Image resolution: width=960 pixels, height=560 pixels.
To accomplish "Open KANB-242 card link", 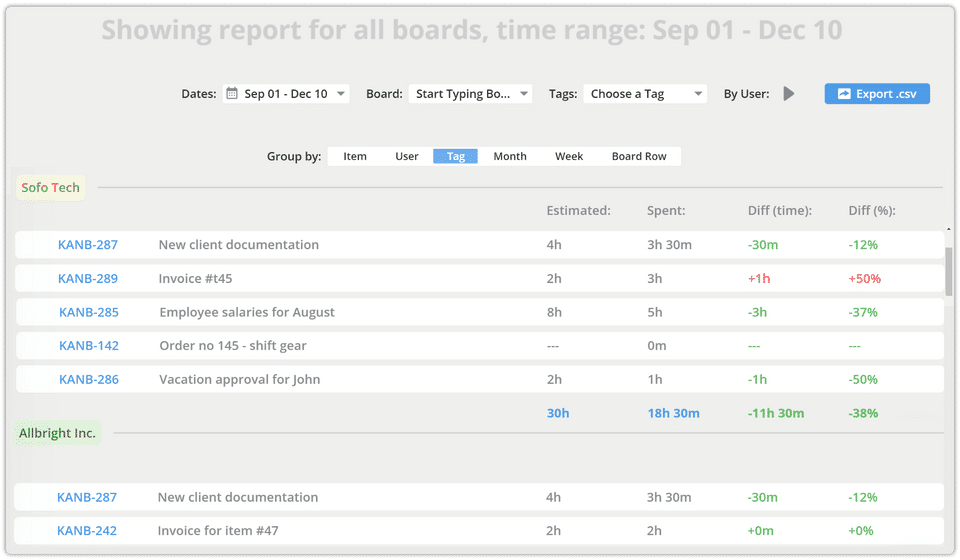I will coord(87,531).
